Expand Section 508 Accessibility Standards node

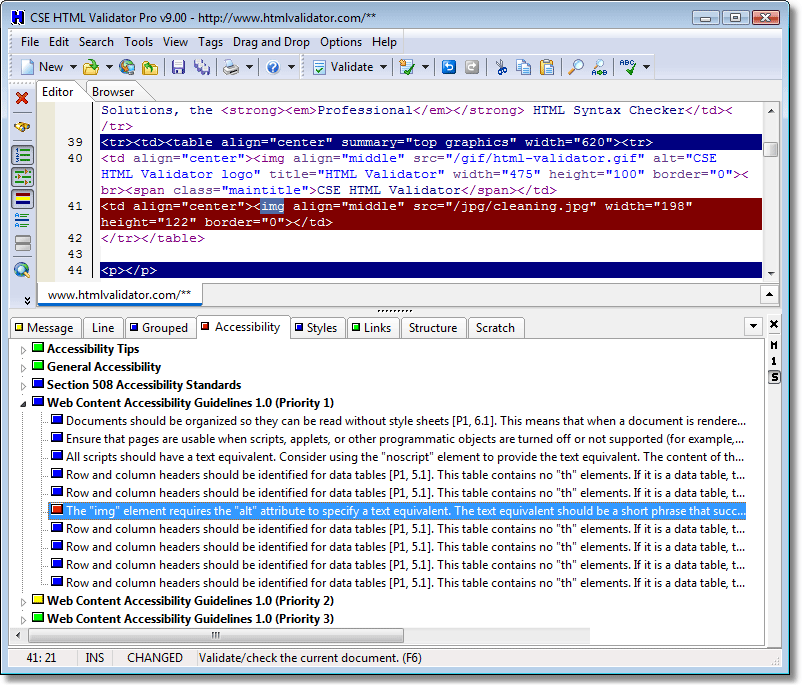(x=23, y=386)
